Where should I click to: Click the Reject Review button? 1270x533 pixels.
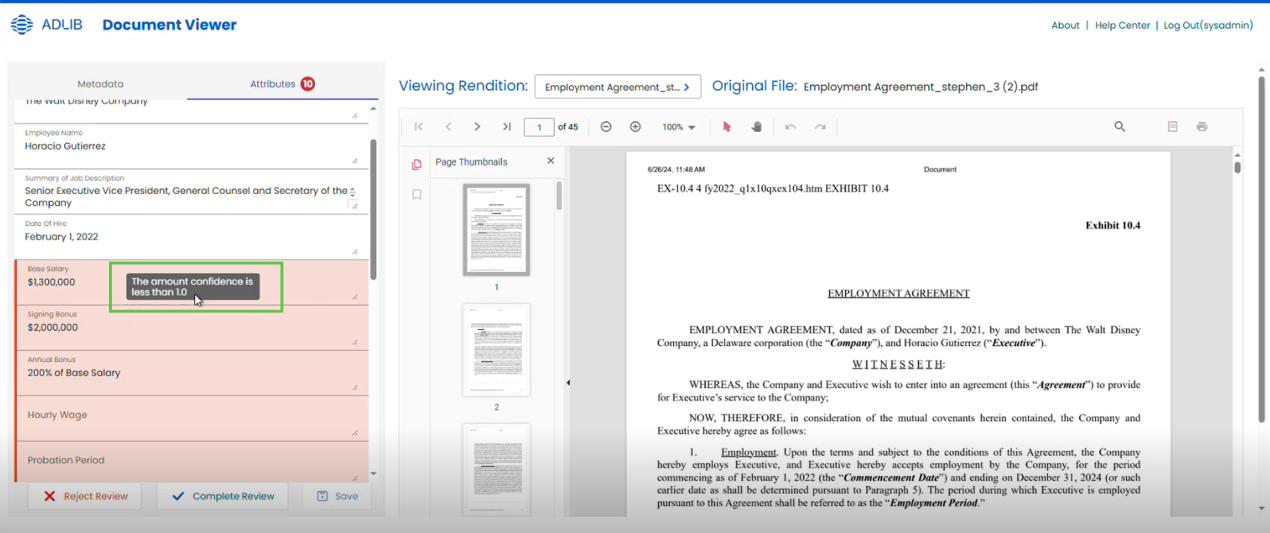pos(85,496)
